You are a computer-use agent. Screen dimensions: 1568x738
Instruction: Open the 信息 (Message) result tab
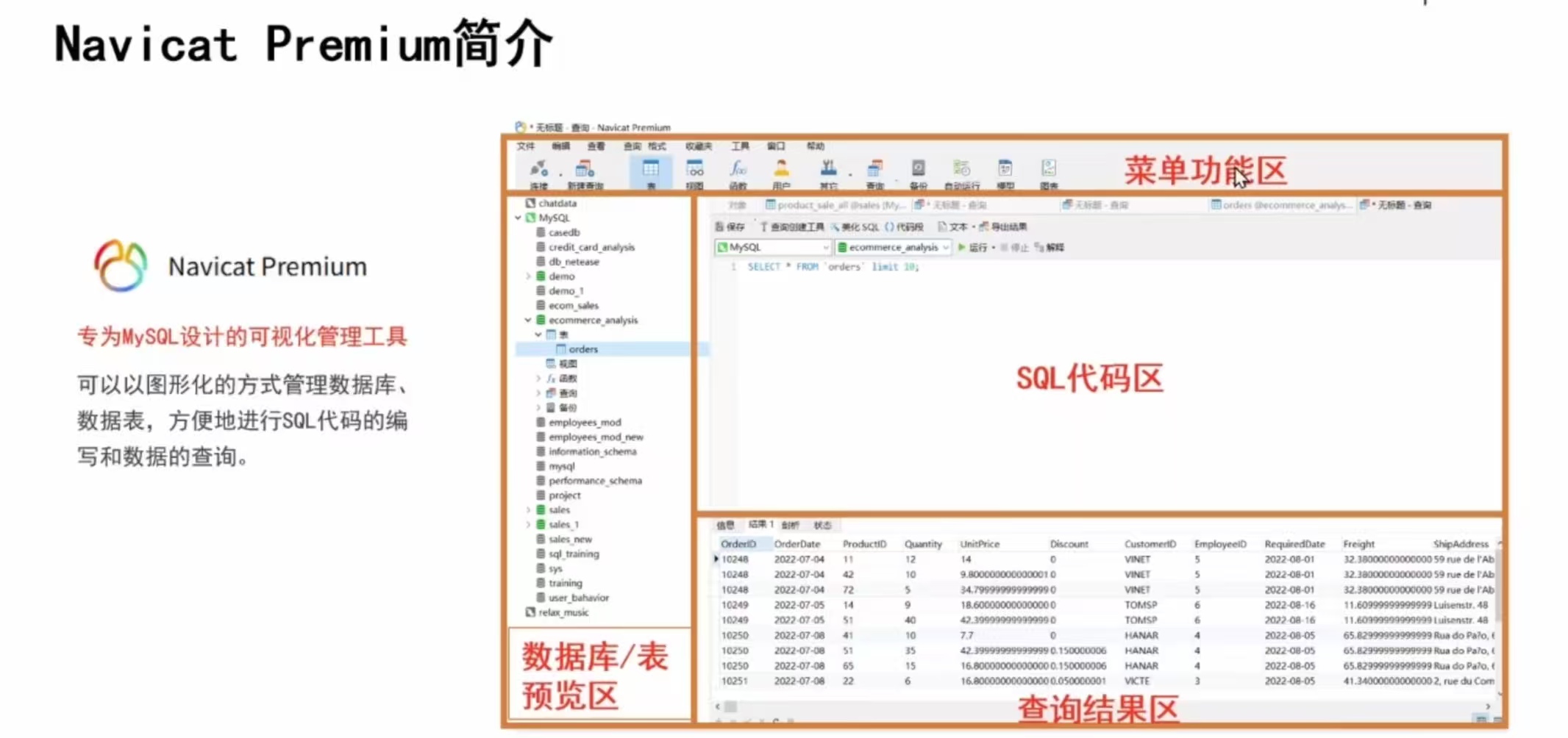pos(725,525)
